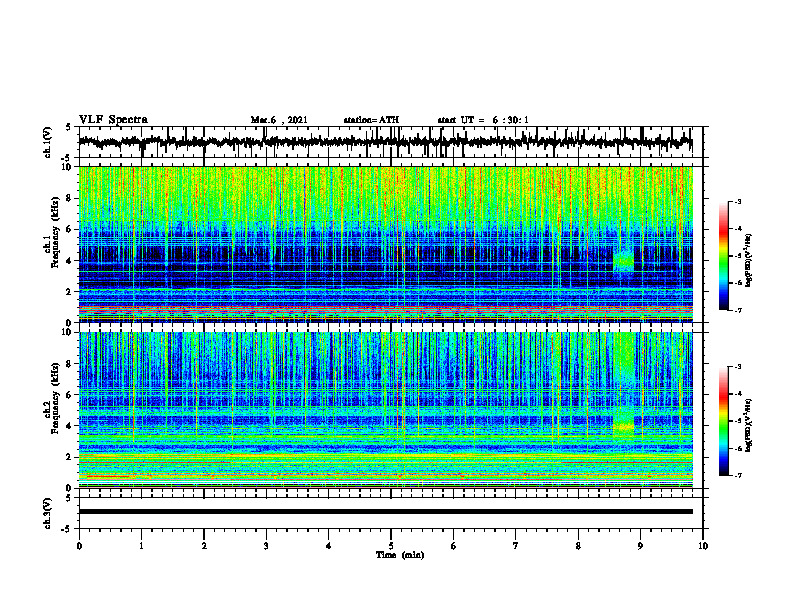This screenshot has width=792, height=612.
Task: Click the ch.1 spectrogram color scale bar
Action: (723, 256)
